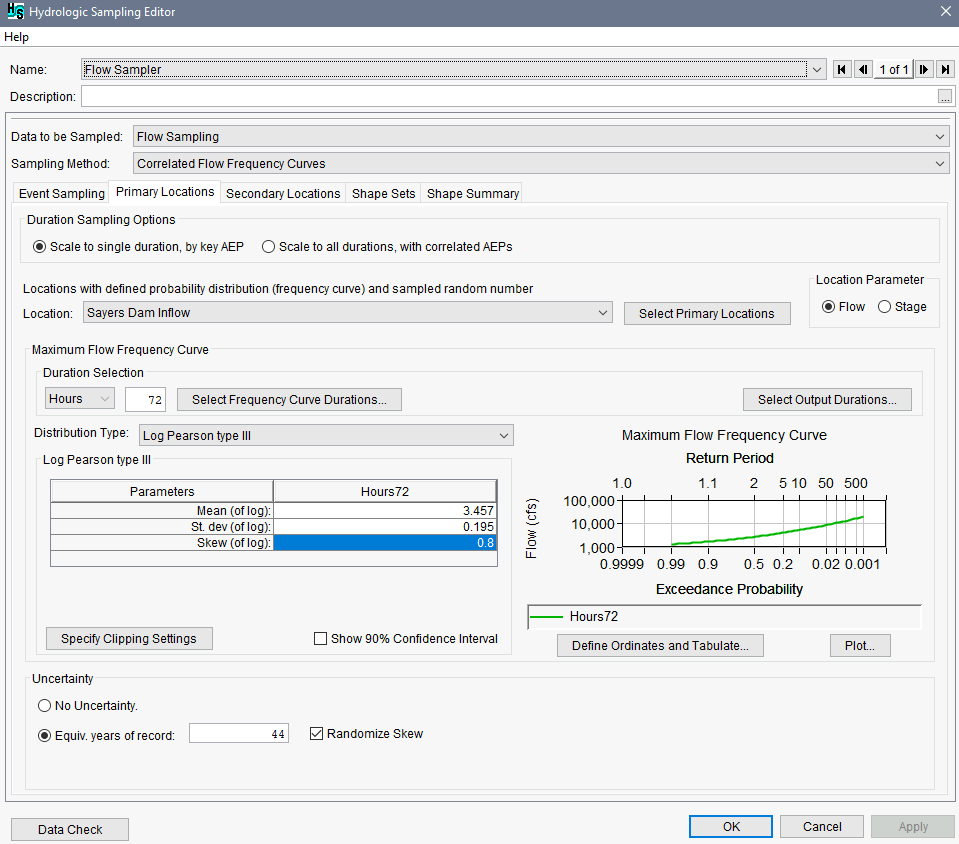Select Mean (of log) value 3.457 cell
The width and height of the screenshot is (959, 844).
385,511
